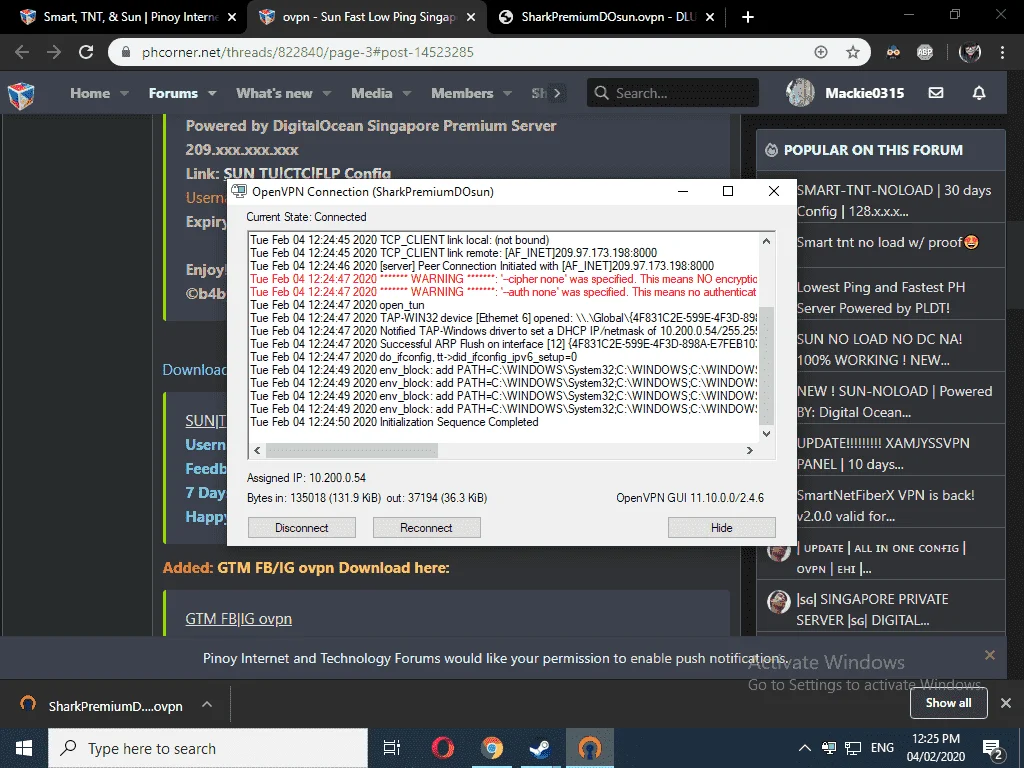Open SmartNetFiberX VPN is back thread
1024x768 pixels.
886,505
